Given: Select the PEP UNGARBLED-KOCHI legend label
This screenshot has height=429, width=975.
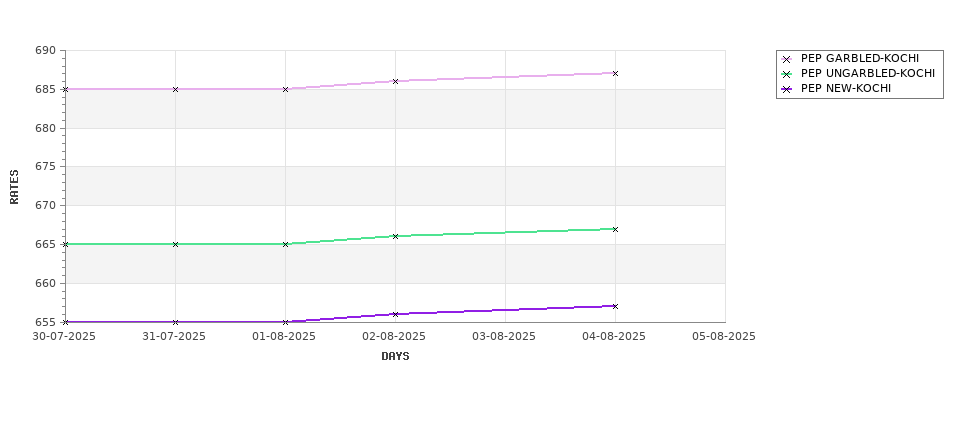Looking at the screenshot, I should (867, 74).
